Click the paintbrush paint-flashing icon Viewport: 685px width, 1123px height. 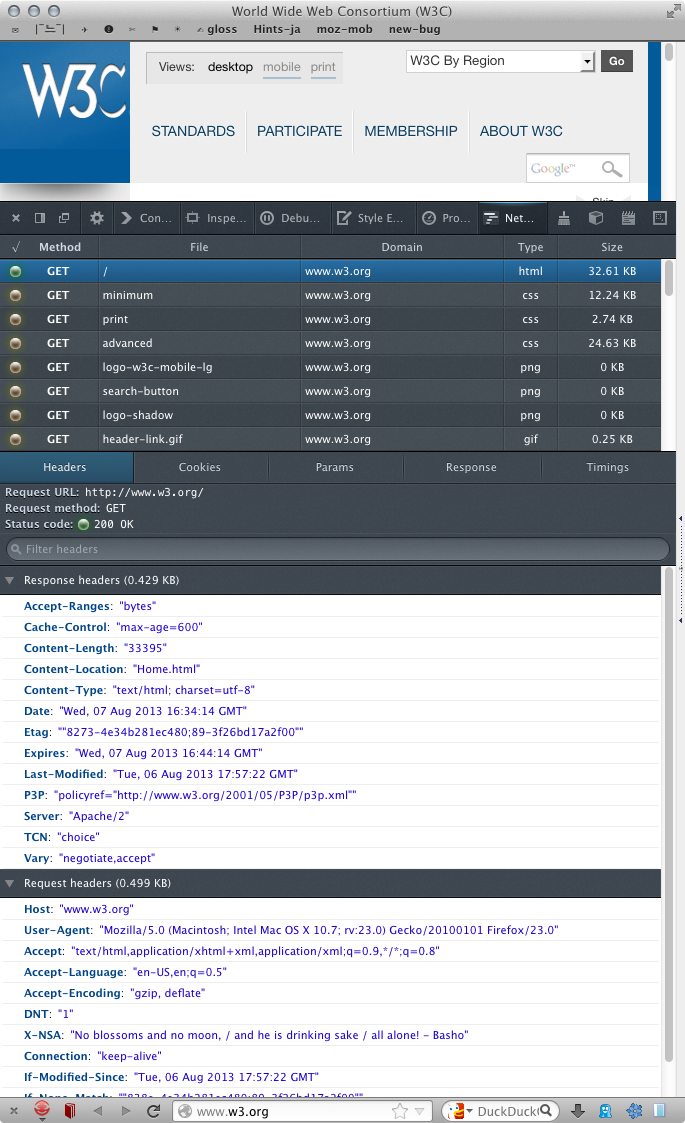[x=564, y=218]
